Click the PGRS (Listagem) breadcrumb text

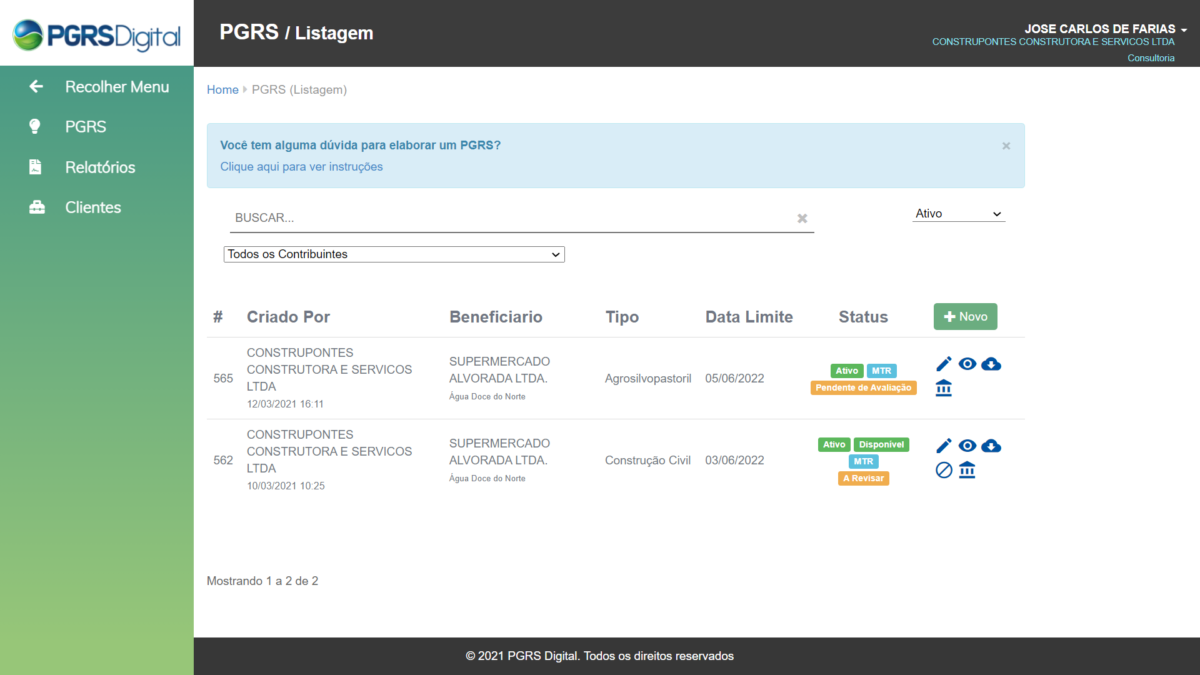(299, 90)
